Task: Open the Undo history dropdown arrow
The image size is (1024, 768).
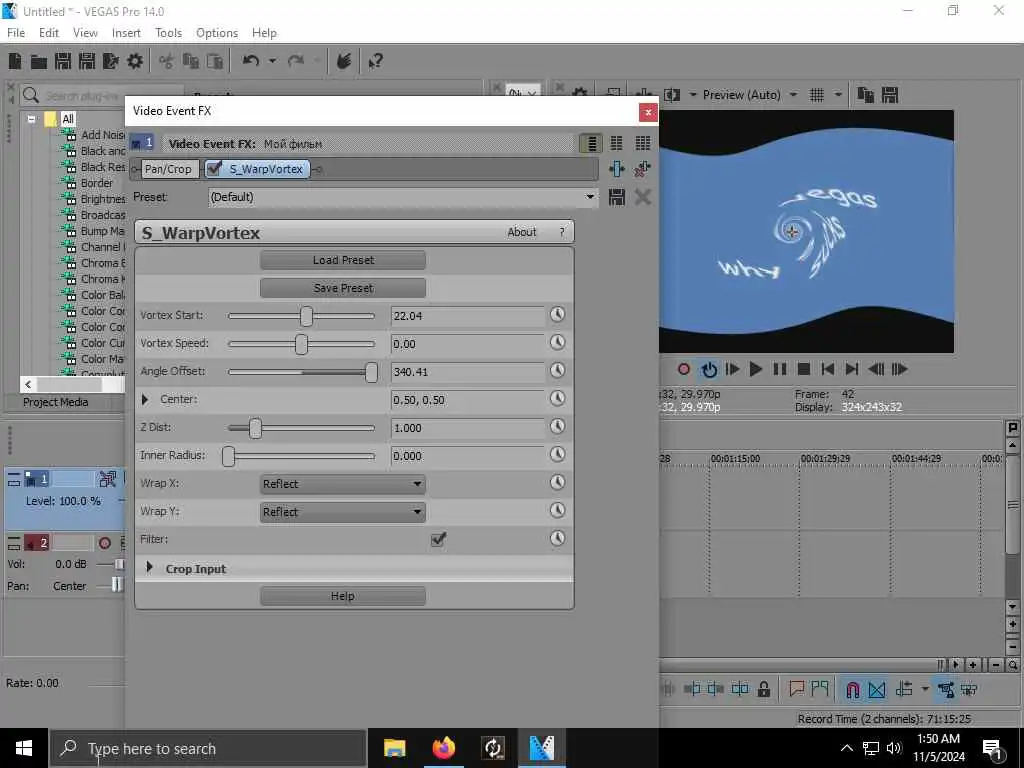Action: tap(272, 61)
